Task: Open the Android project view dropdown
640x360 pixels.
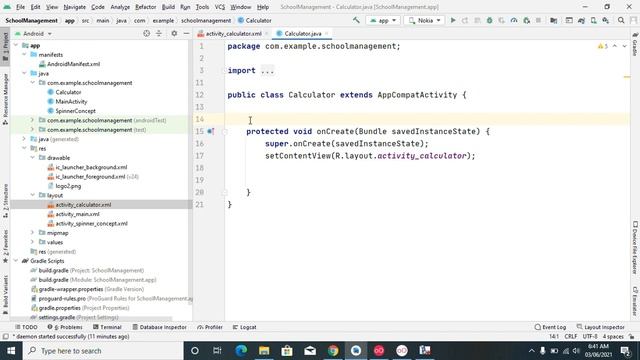Action: coord(33,33)
